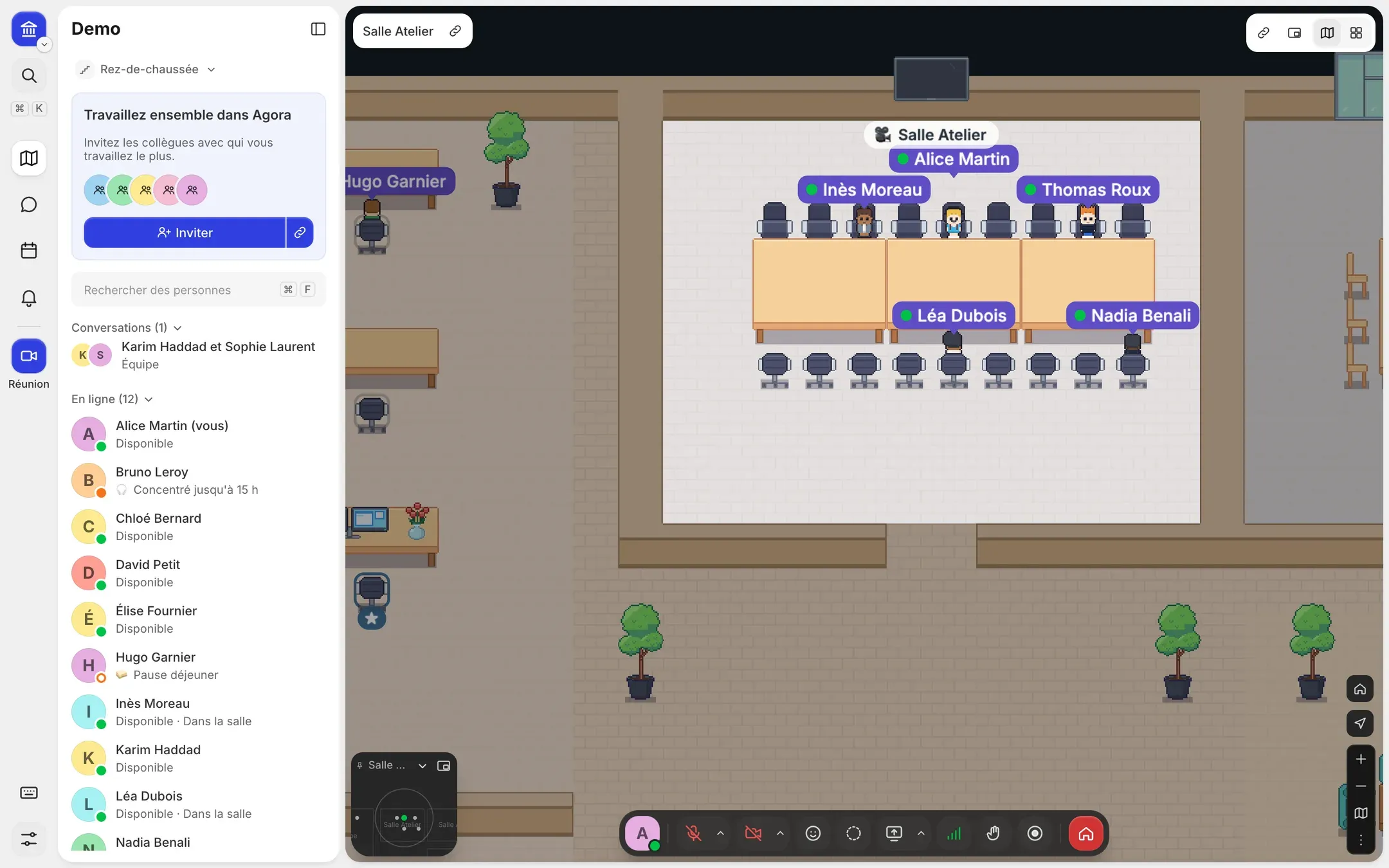Collapse the Conversations (1) section
The image size is (1389, 868).
127,327
